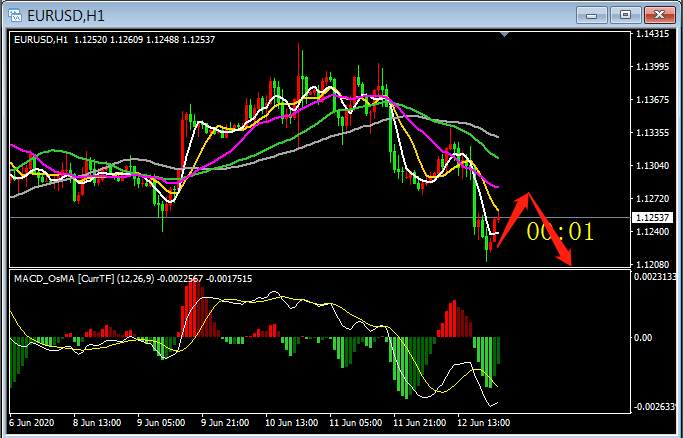
Task: Click the EURUSD,H1 chart window icon
Action: point(15,16)
